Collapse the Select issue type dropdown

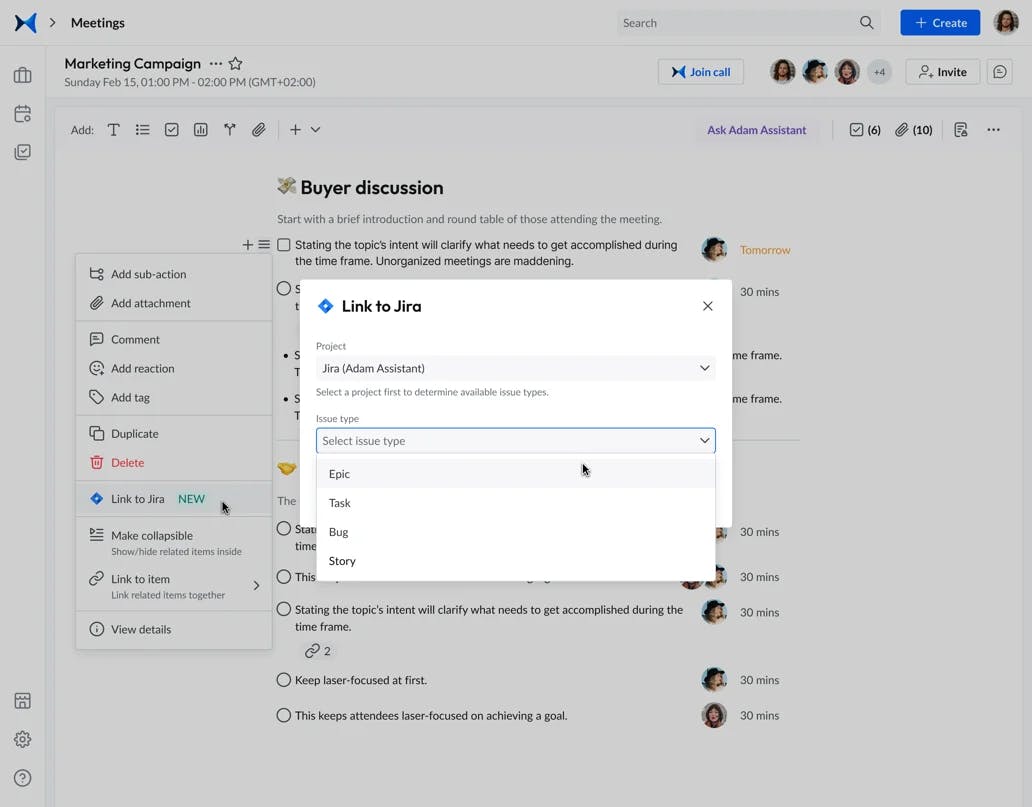coord(704,441)
